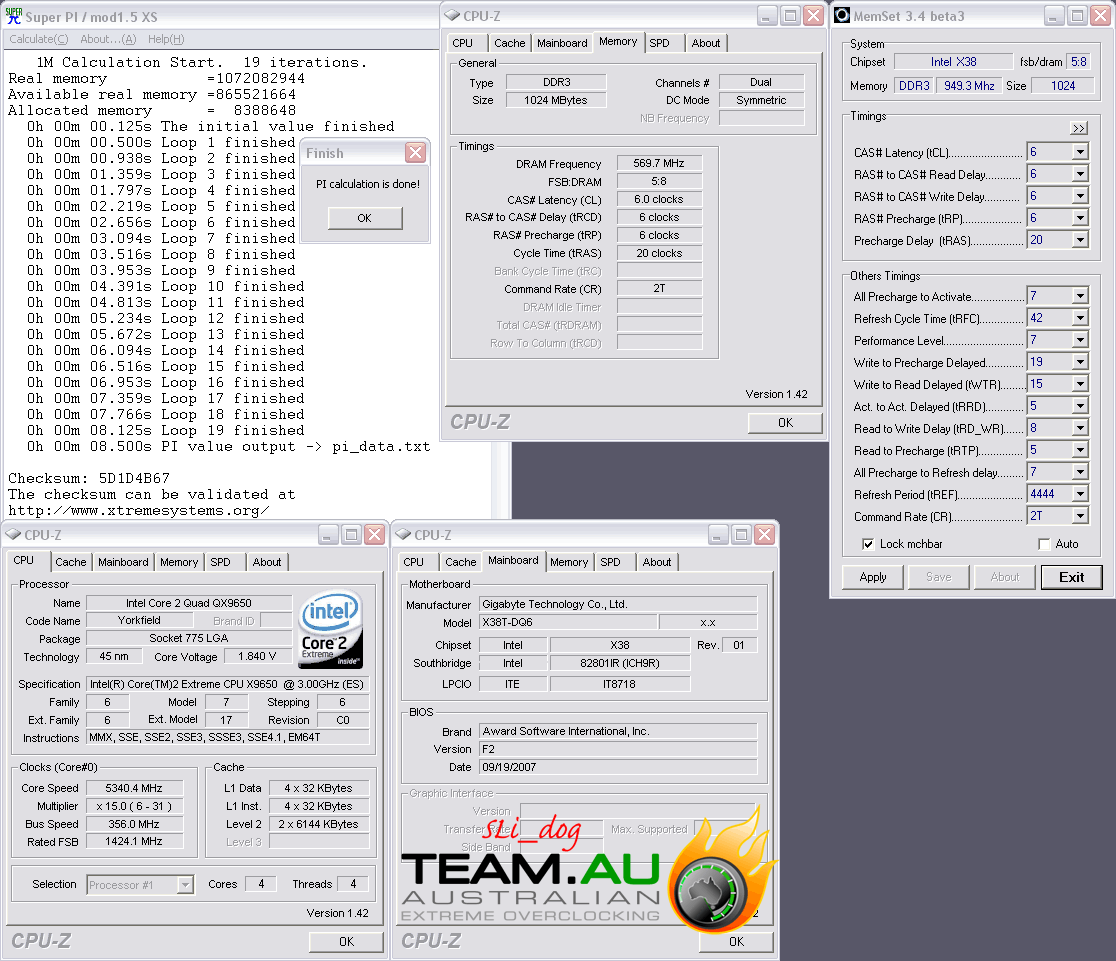Click the BIOS date 09/19/2007 value

point(618,767)
